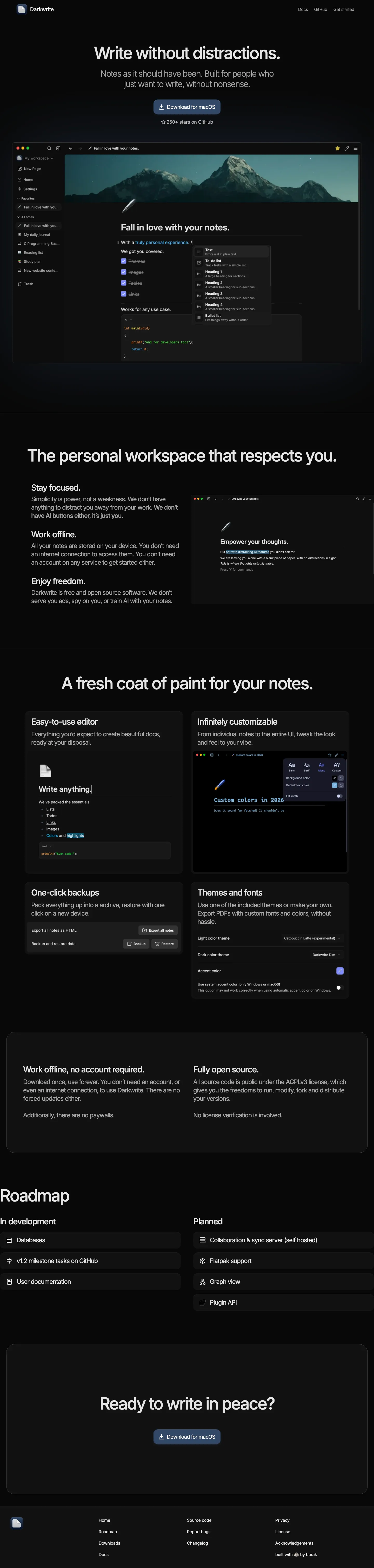
Task: Click the Darkwrite logo icon in the header
Action: pyautogui.click(x=21, y=9)
